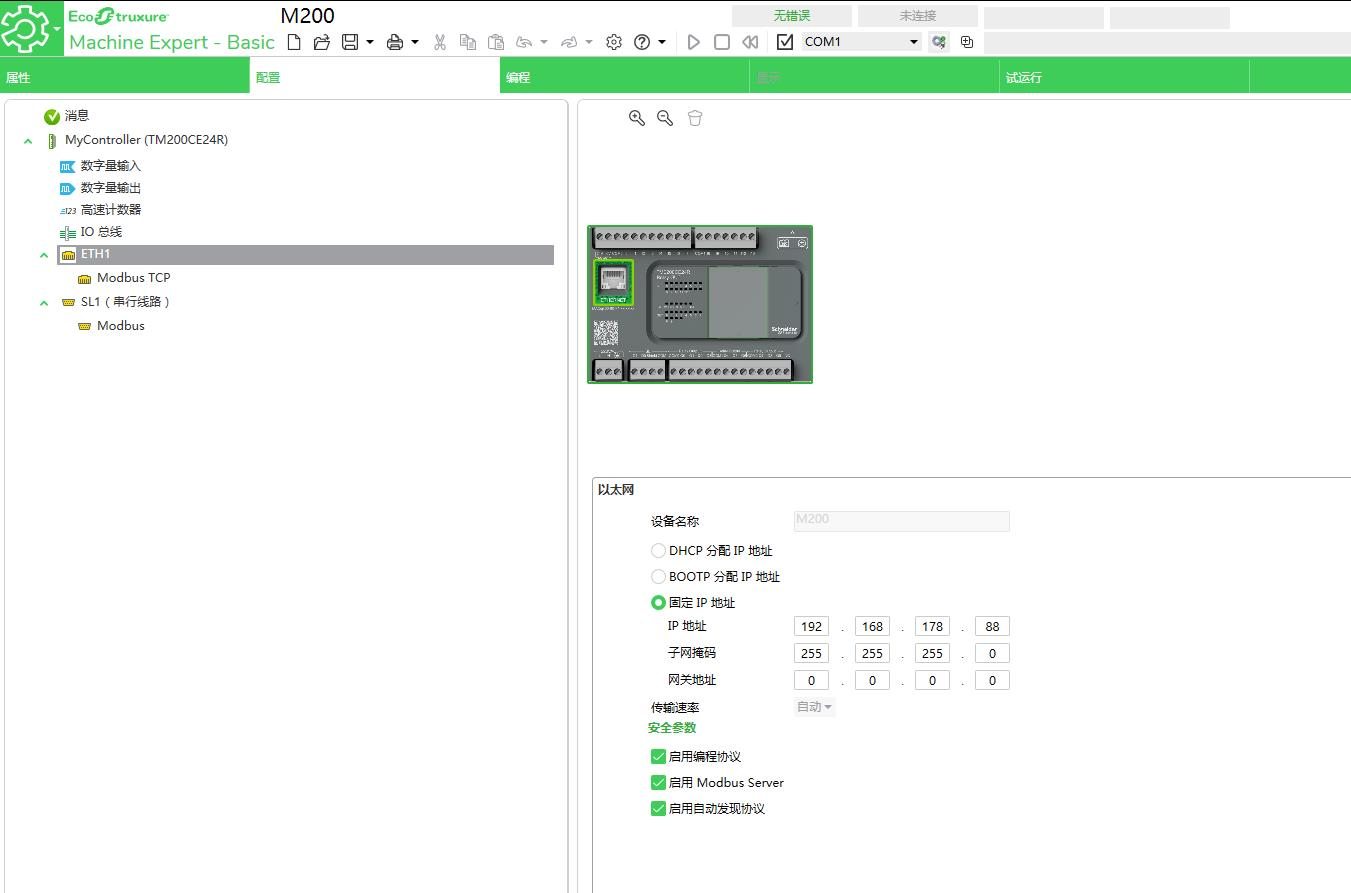
Task: Click the rewind initialize controller icon
Action: click(750, 42)
